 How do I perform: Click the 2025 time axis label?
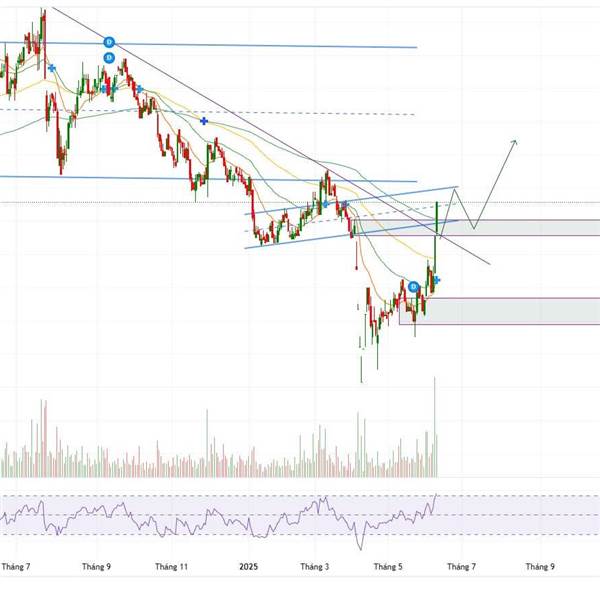click(x=248, y=566)
